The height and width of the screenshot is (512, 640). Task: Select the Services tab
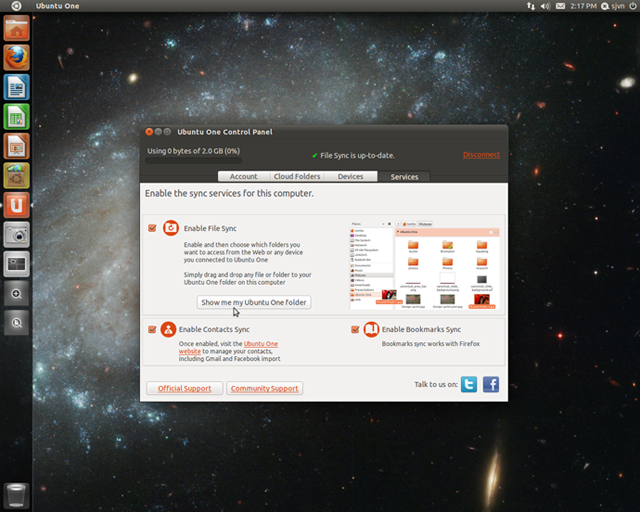[404, 176]
